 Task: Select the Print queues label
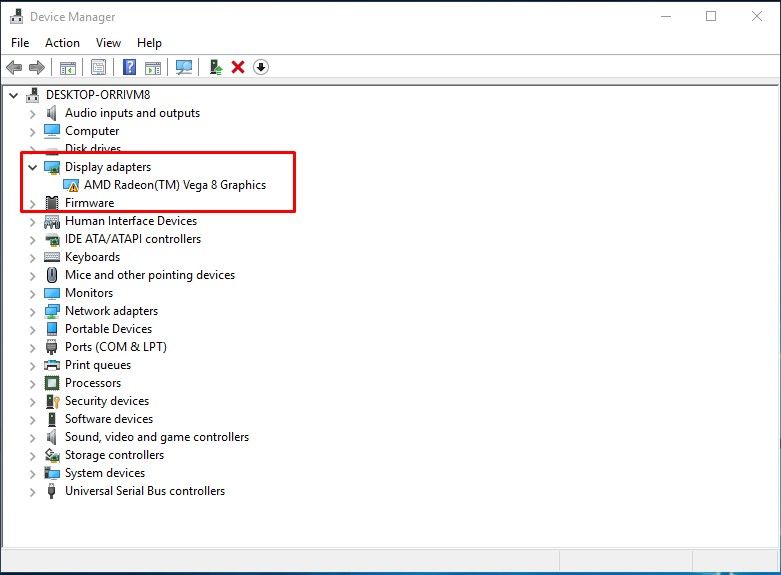coord(98,365)
